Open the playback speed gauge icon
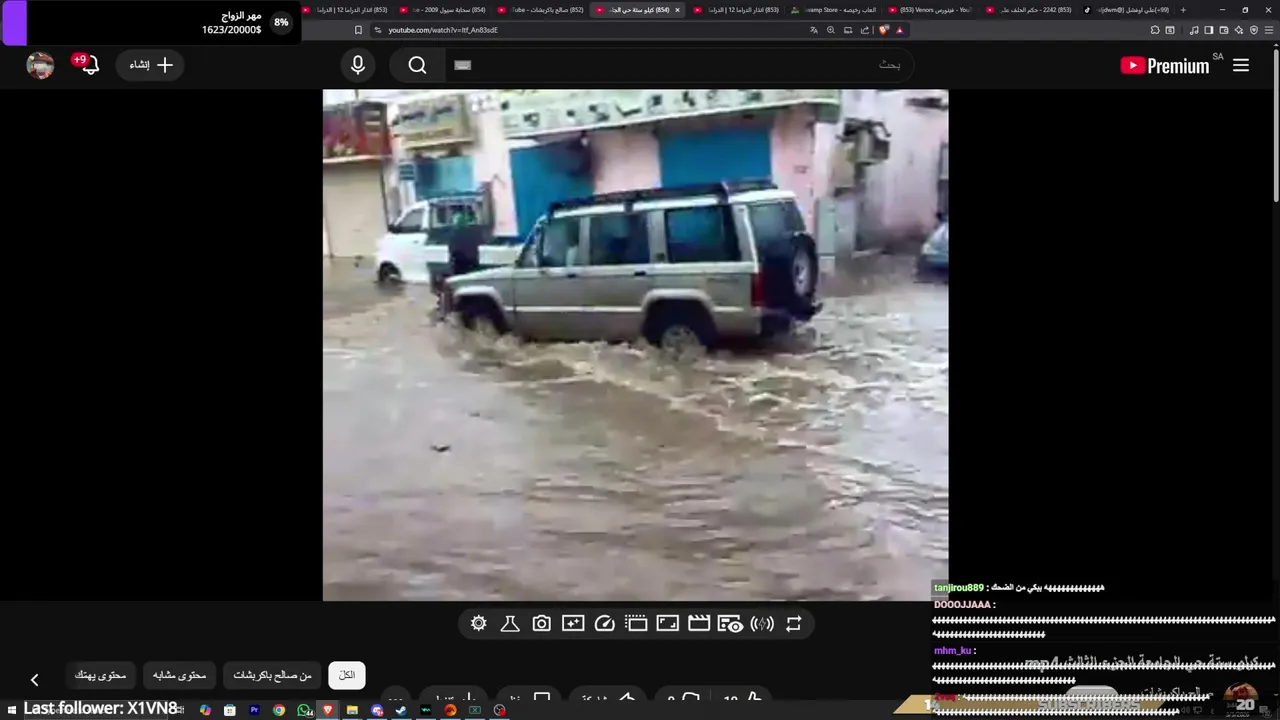The width and height of the screenshot is (1280, 720). click(x=604, y=624)
